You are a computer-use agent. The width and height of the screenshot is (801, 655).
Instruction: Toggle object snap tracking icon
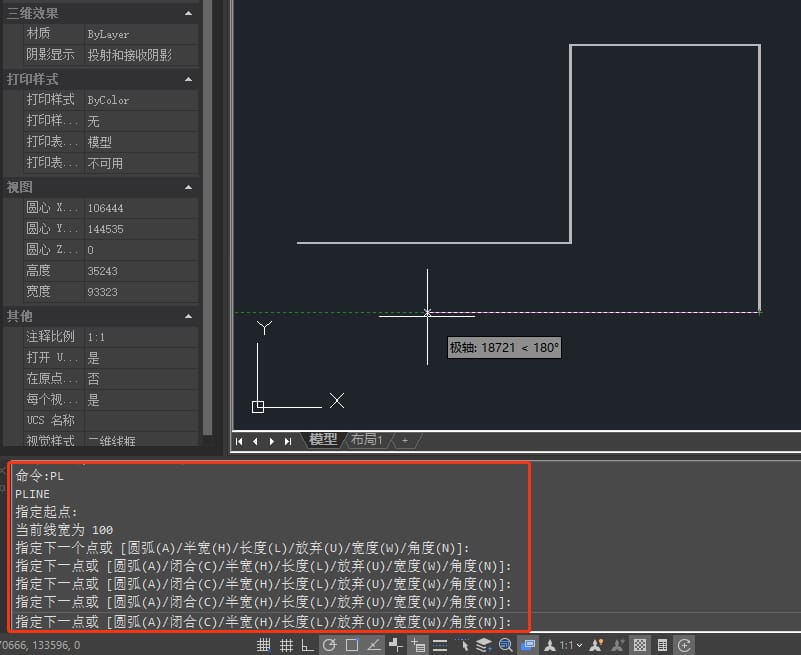(x=374, y=645)
